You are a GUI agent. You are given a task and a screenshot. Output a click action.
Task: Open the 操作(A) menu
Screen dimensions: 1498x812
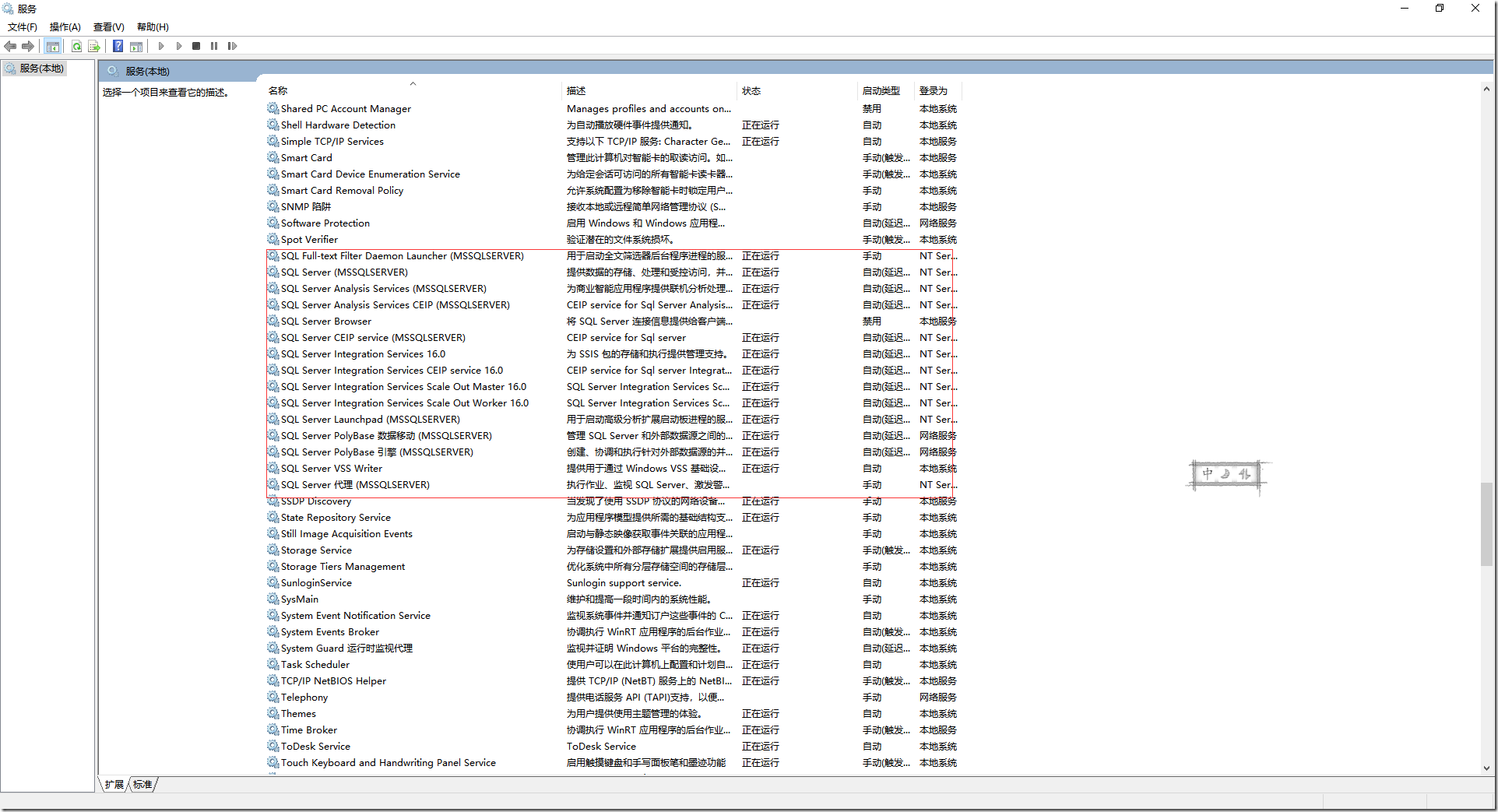65,26
